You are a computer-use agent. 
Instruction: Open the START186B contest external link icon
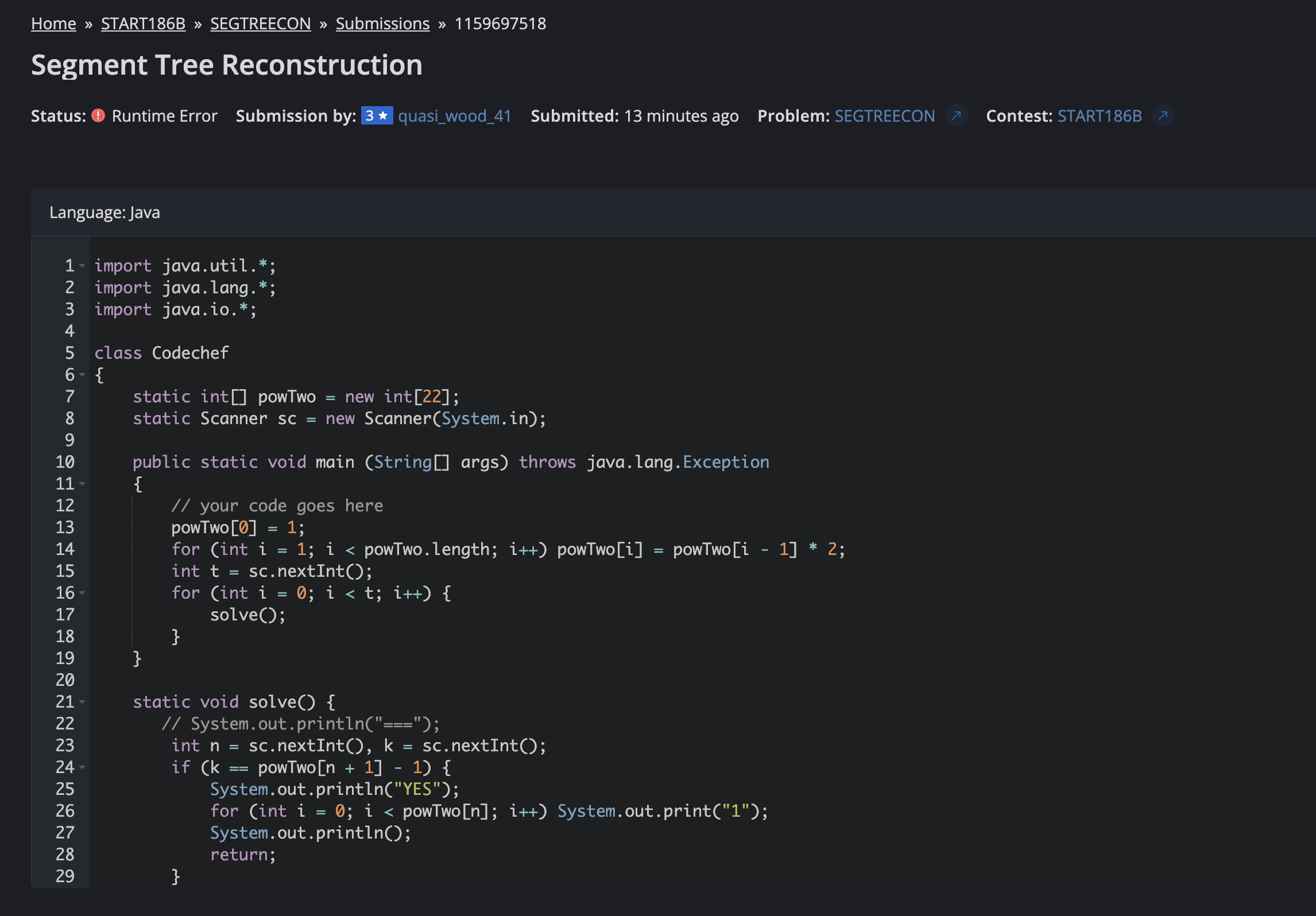pyautogui.click(x=1163, y=116)
